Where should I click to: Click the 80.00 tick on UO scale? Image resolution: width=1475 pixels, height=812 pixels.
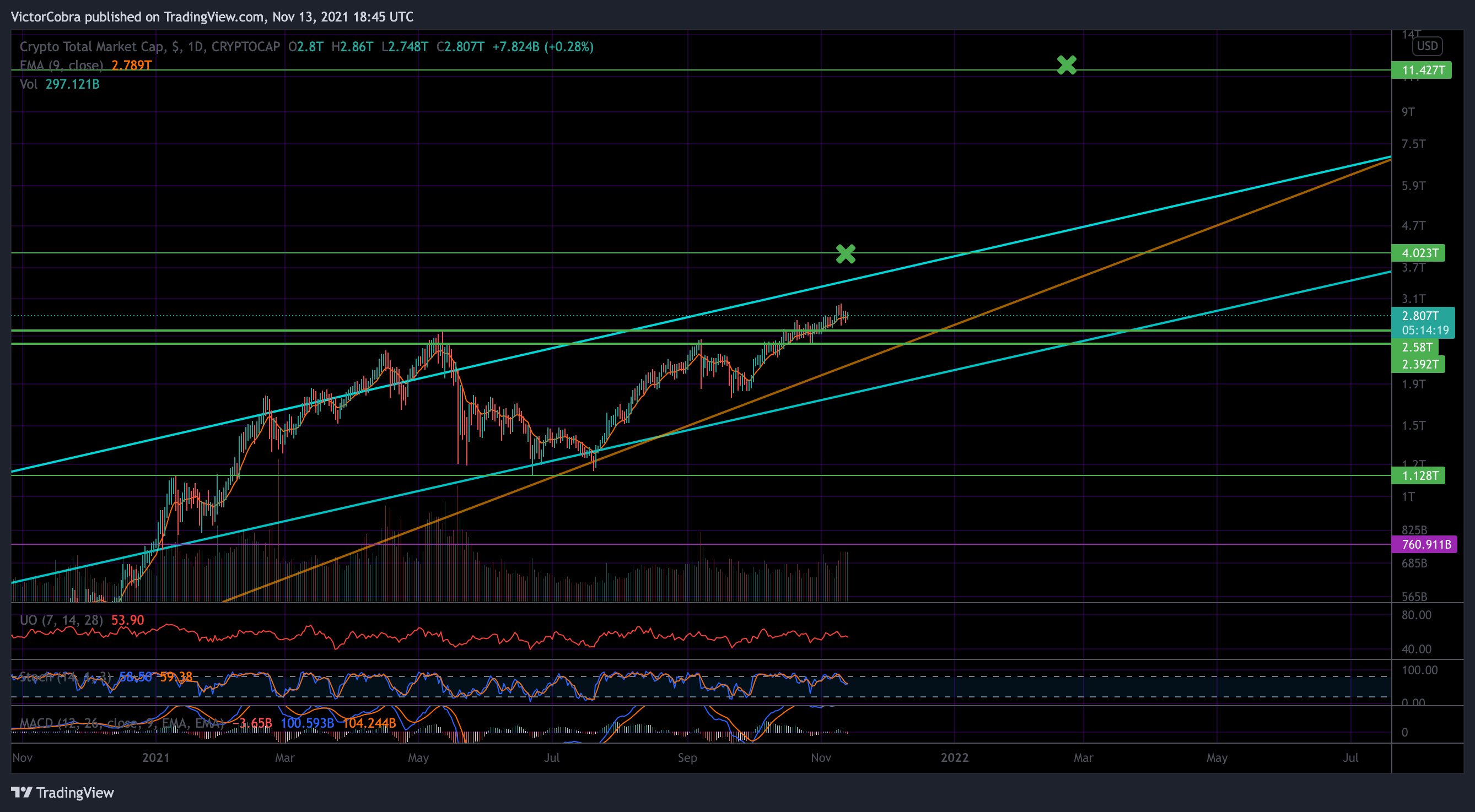[1416, 615]
